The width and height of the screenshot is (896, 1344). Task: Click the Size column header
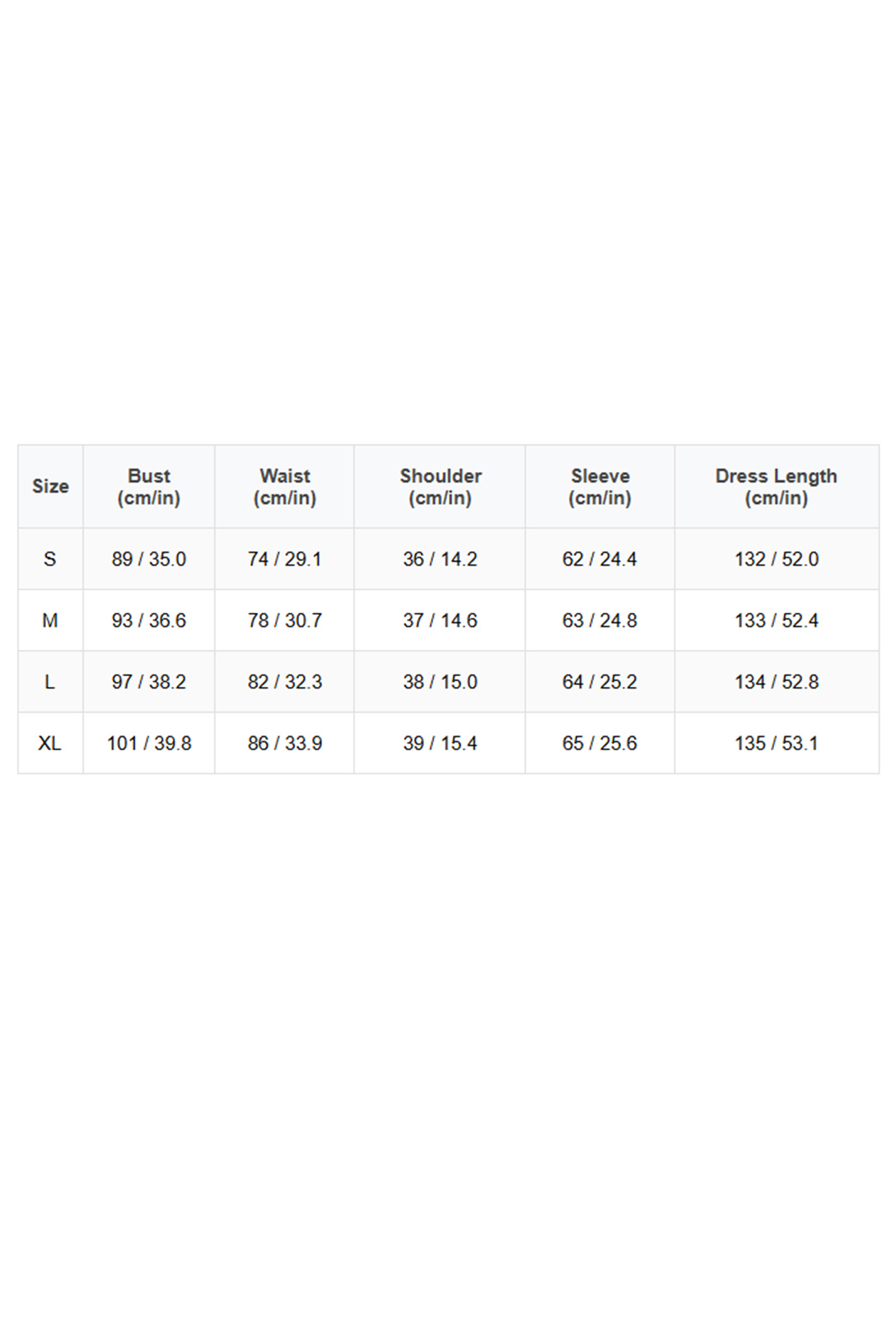tap(50, 487)
